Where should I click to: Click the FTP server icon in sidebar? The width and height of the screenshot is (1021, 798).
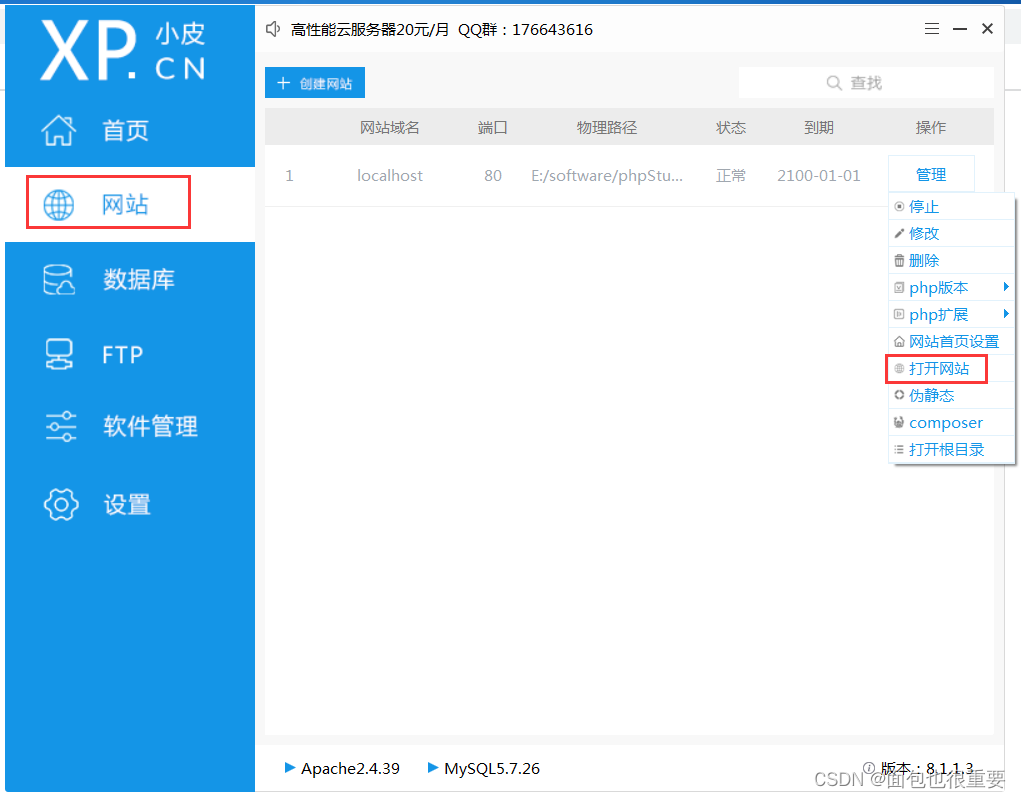[x=59, y=354]
